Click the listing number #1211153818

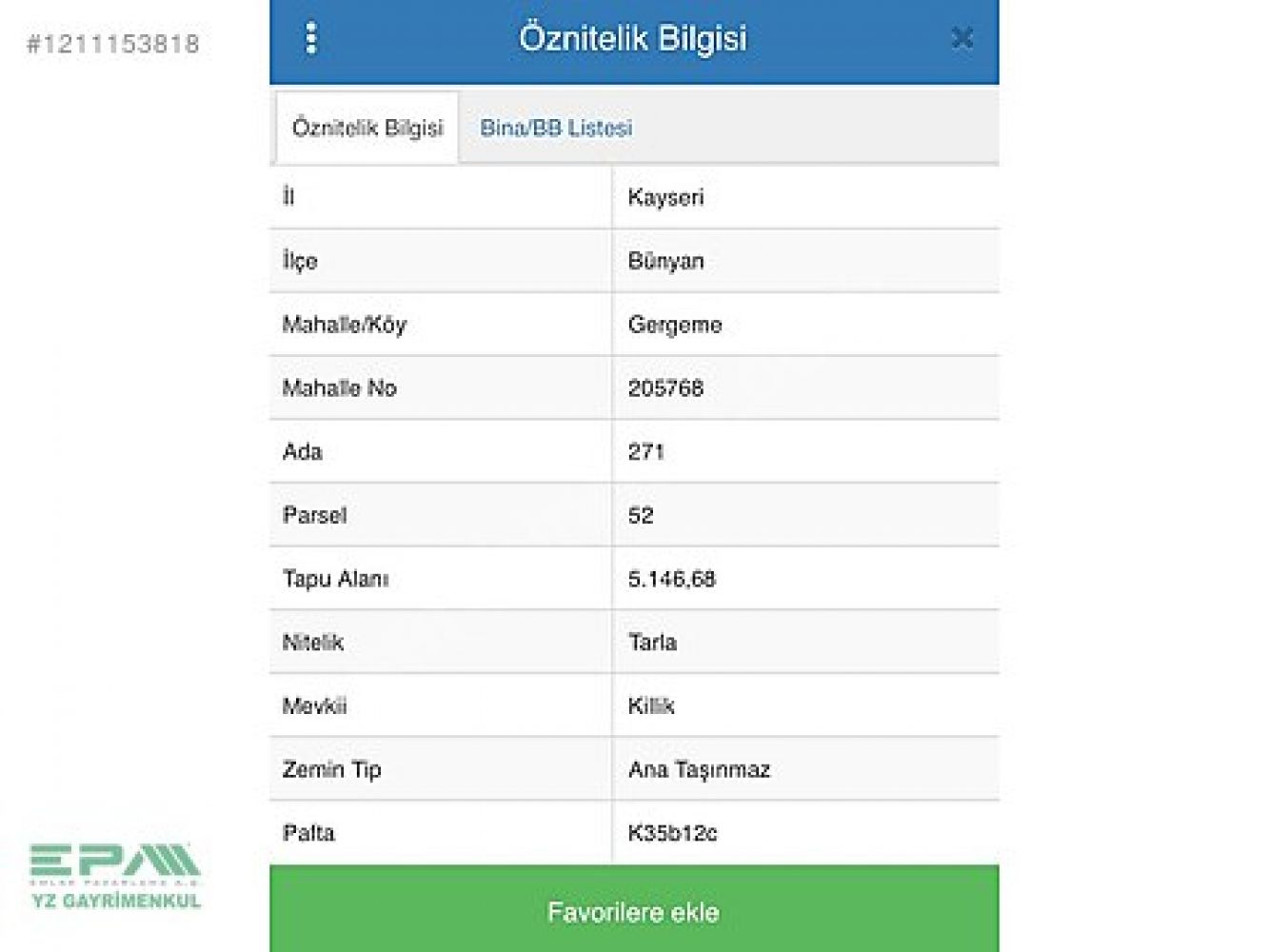(113, 44)
